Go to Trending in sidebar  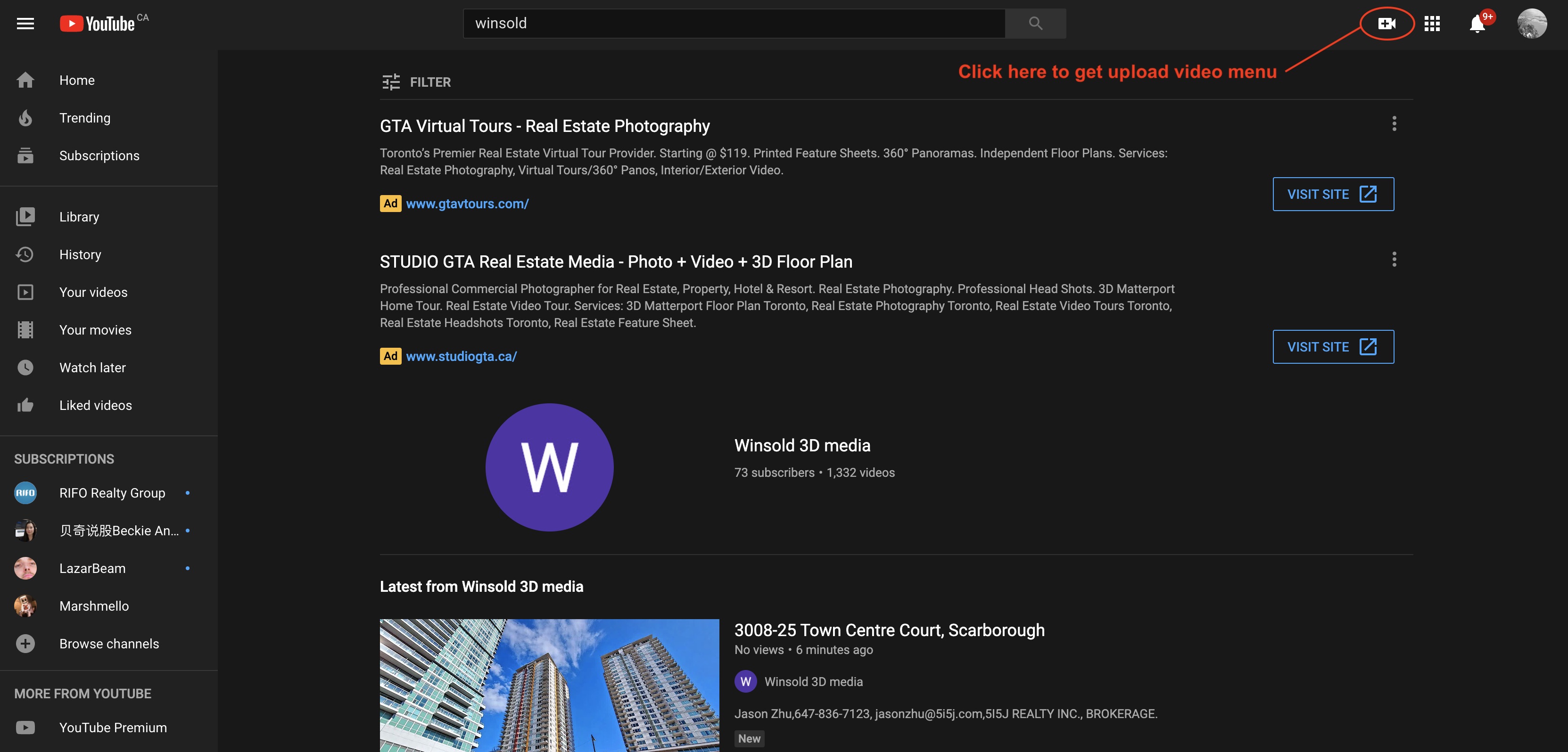[84, 118]
